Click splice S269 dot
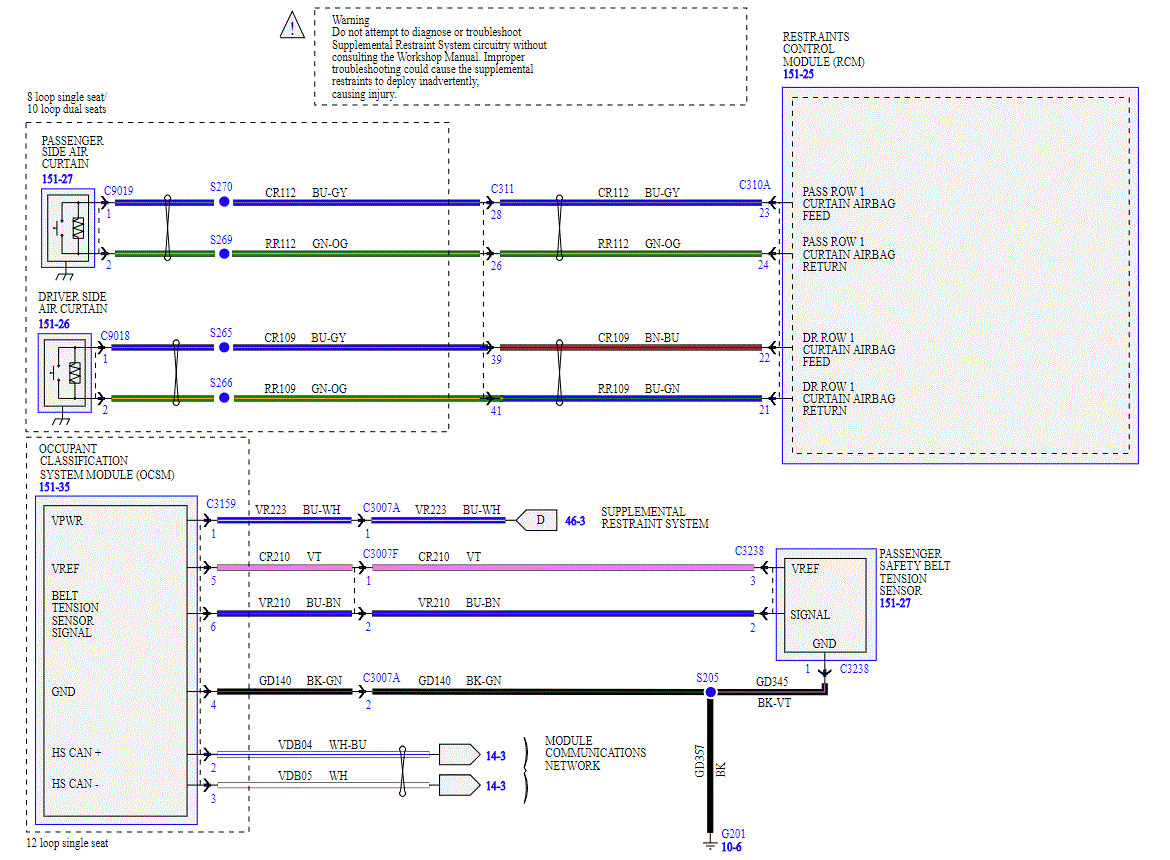This screenshot has height=860, width=1170. coord(224,254)
